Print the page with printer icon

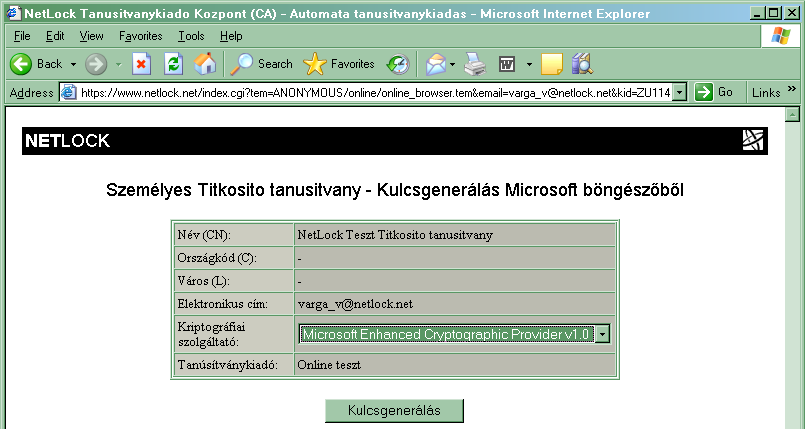(475, 64)
